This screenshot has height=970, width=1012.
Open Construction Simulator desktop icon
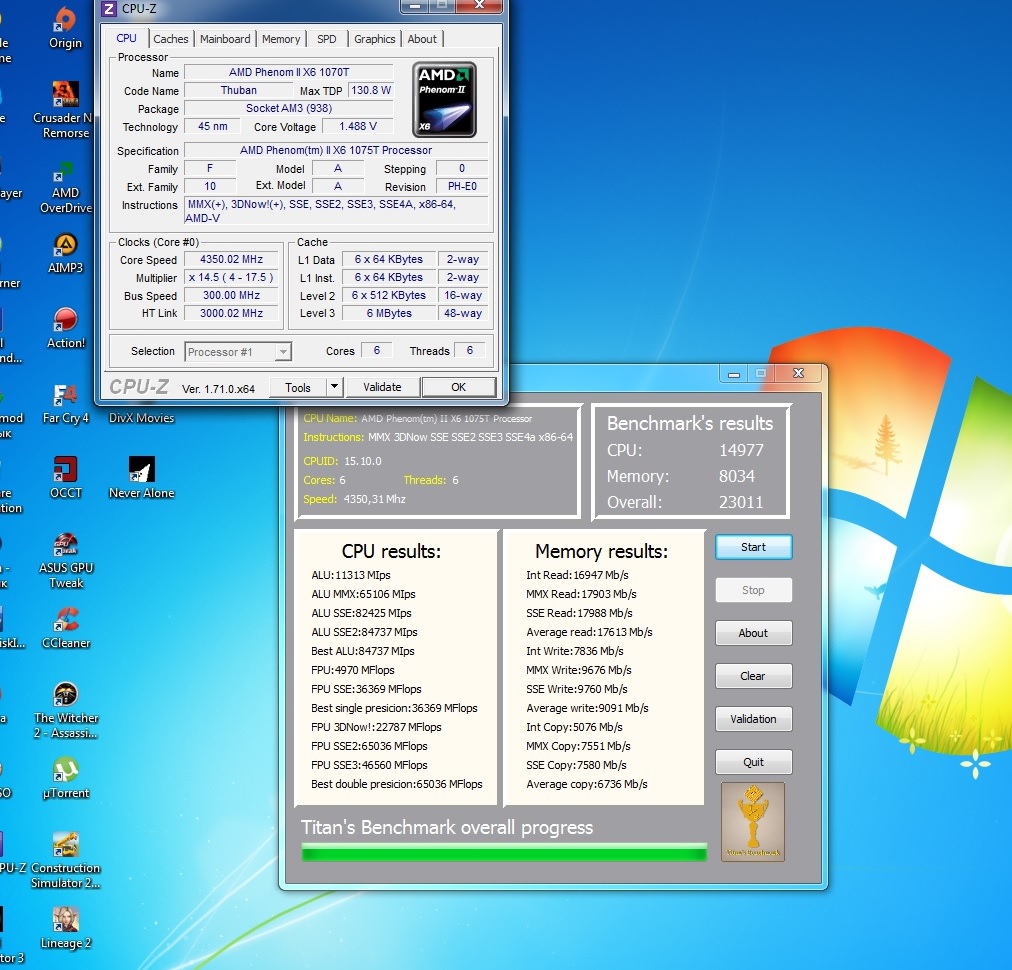click(x=65, y=861)
